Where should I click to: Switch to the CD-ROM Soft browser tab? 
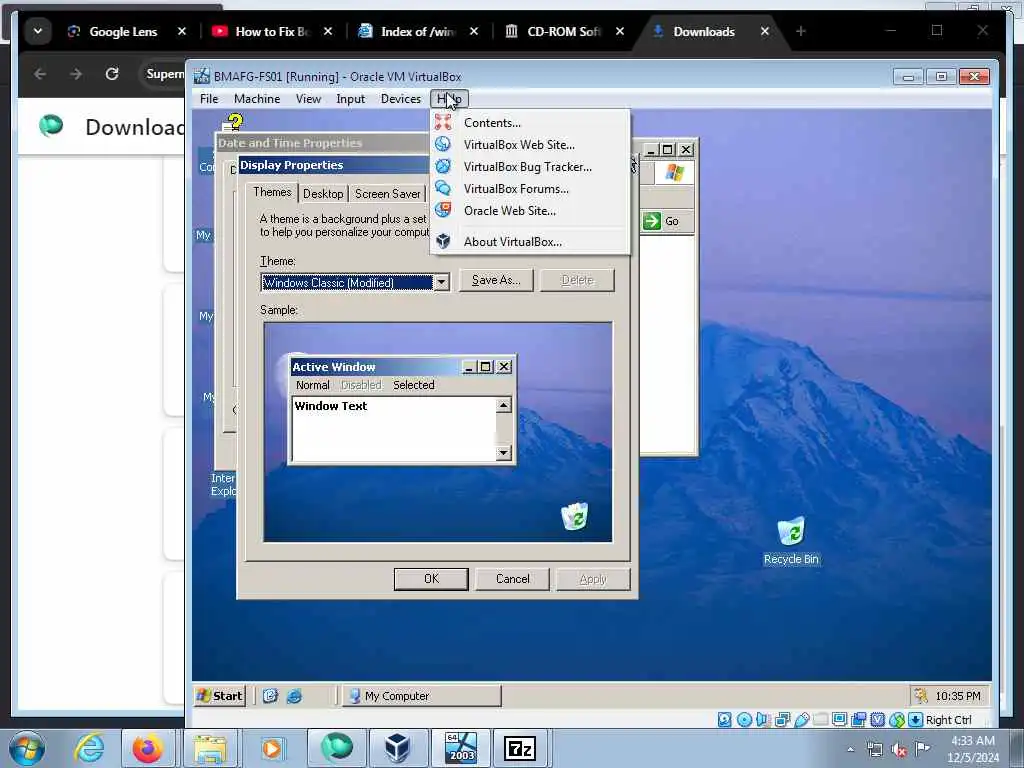click(x=564, y=31)
